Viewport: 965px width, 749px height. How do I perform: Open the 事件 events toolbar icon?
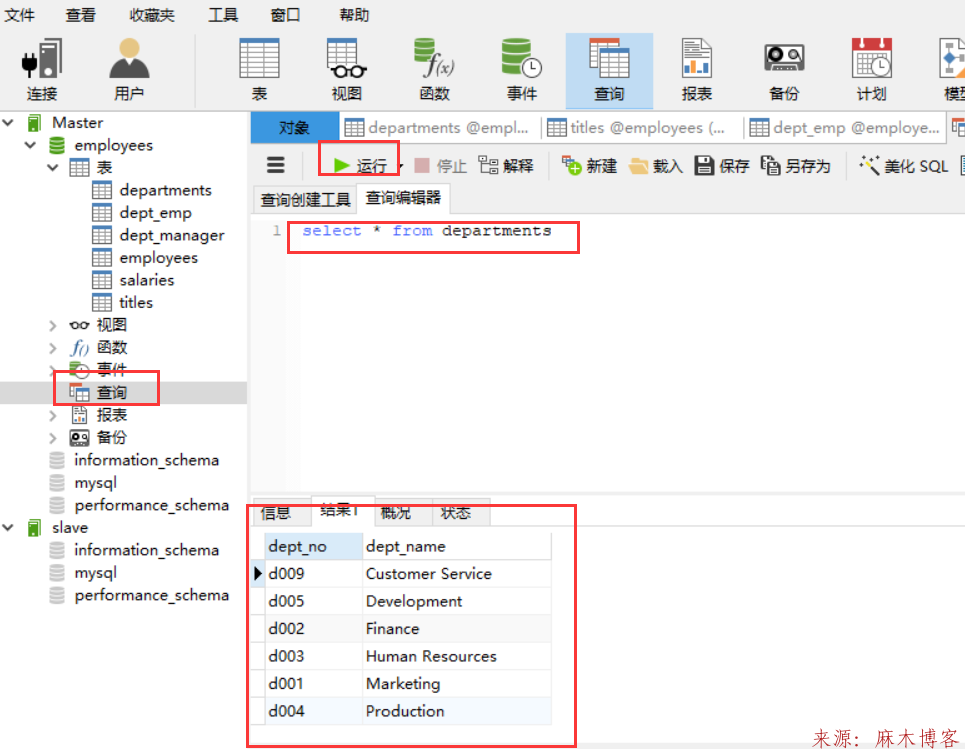(522, 70)
